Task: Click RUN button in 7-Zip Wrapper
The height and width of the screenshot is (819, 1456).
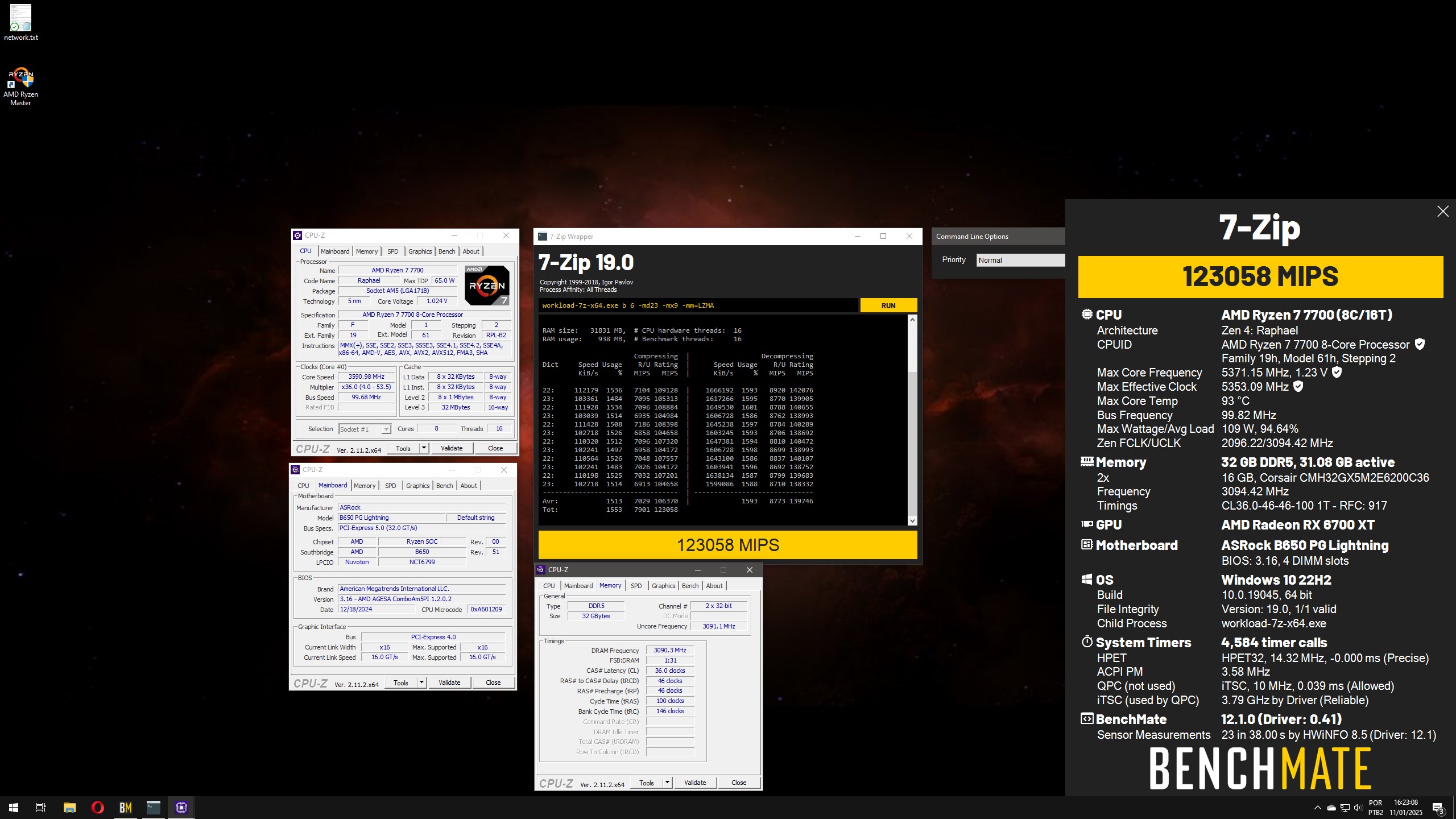Action: pyautogui.click(x=888, y=305)
